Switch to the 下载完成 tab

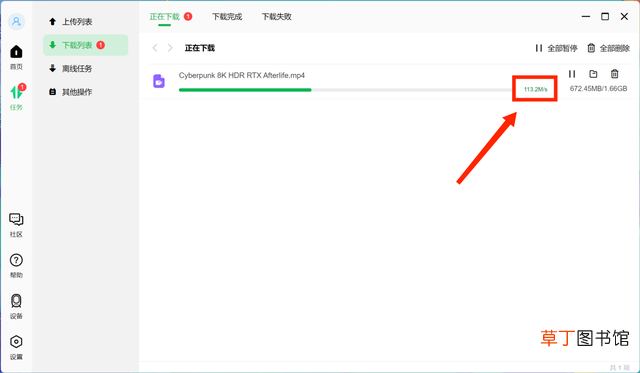coord(227,17)
